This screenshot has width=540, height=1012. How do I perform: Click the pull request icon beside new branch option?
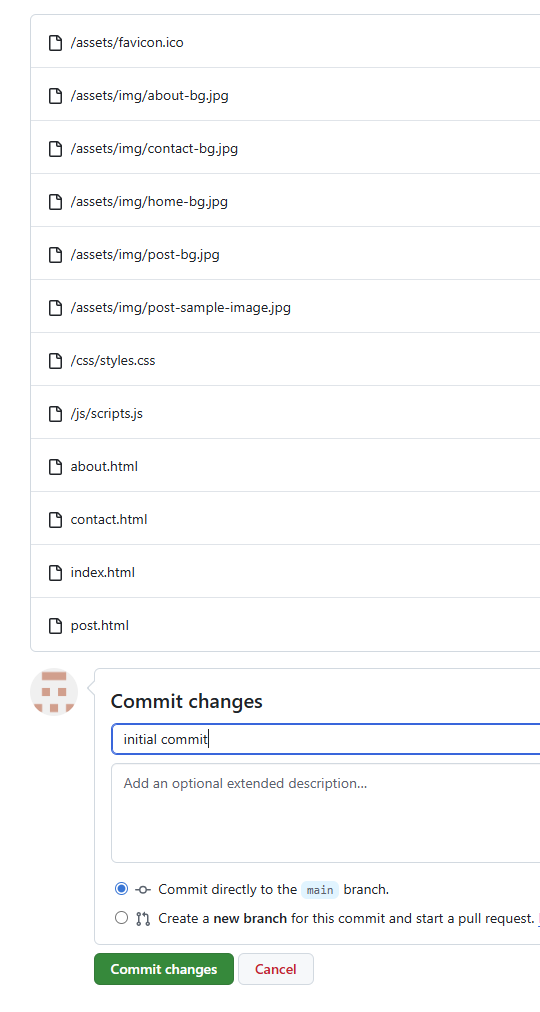pos(143,918)
